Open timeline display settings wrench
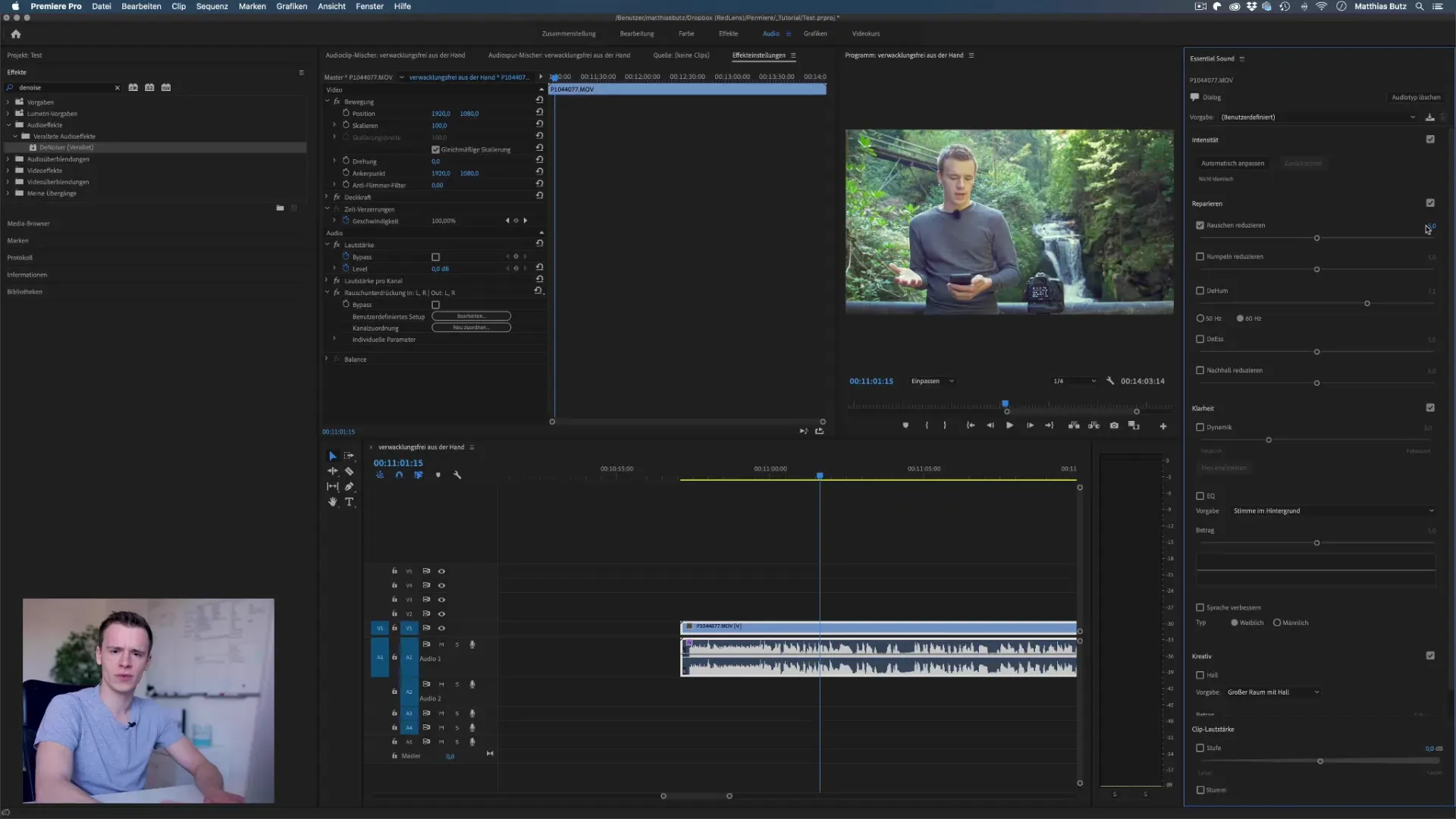Screen dimensions: 1456x819 [x=457, y=475]
